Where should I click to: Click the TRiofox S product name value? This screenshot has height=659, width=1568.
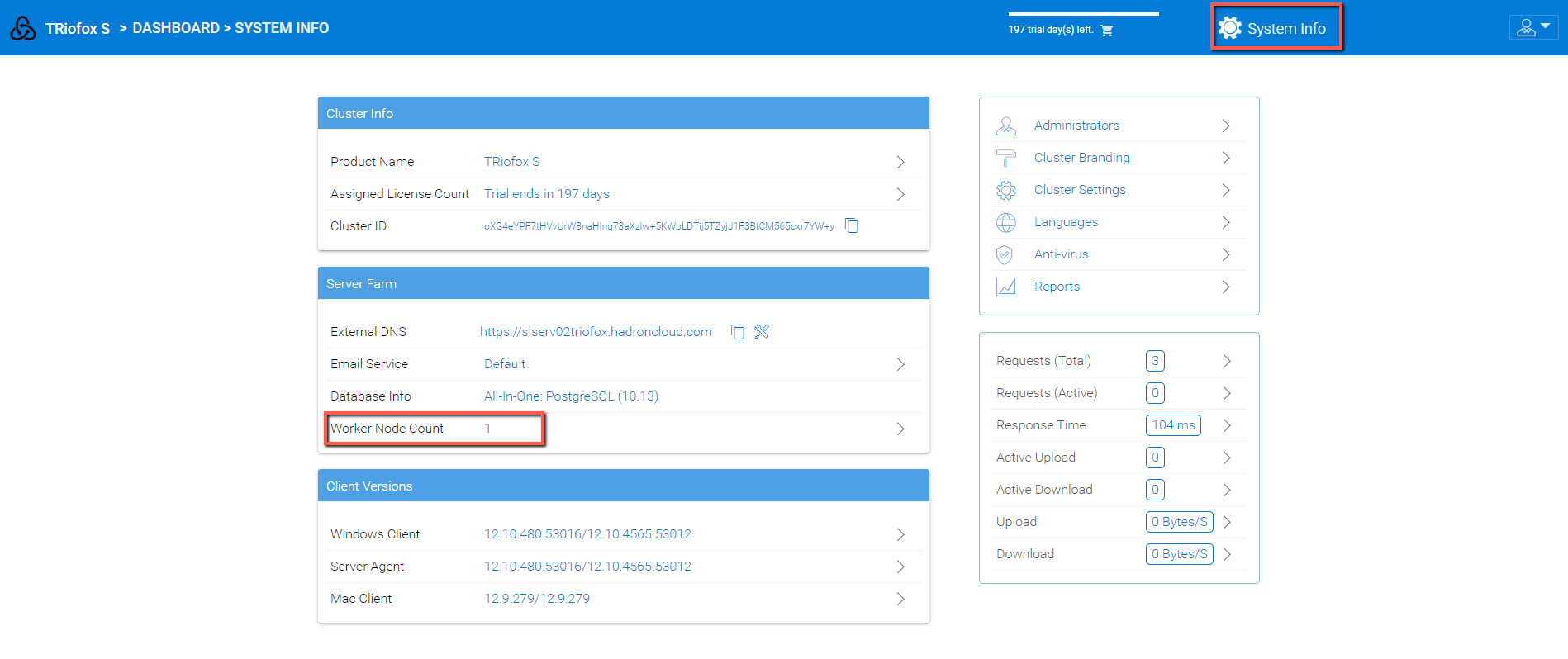click(x=511, y=162)
